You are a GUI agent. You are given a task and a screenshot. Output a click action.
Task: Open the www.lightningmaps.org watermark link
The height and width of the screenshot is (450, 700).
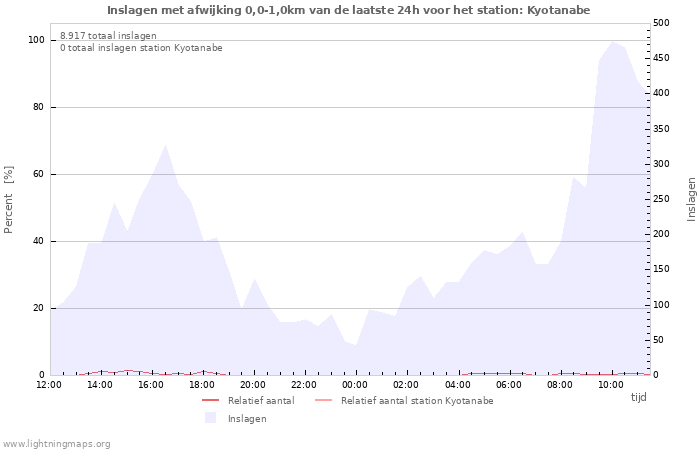pyautogui.click(x=56, y=443)
